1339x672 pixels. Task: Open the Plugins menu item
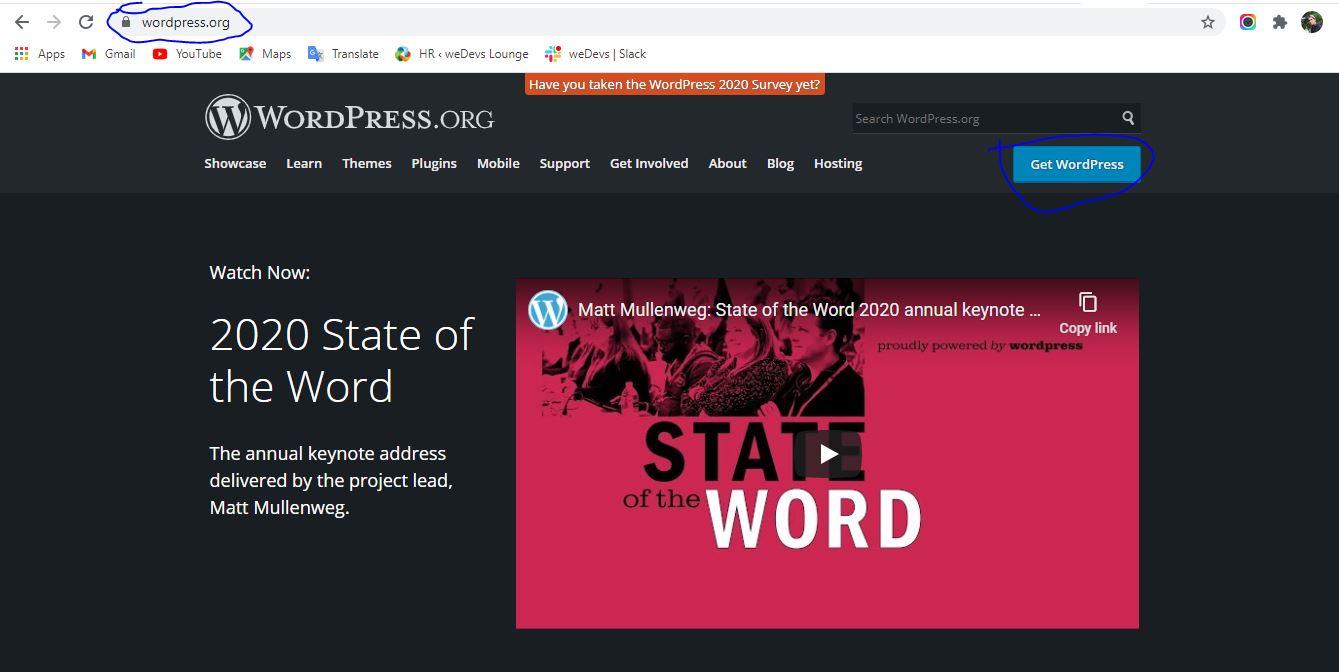tap(434, 163)
